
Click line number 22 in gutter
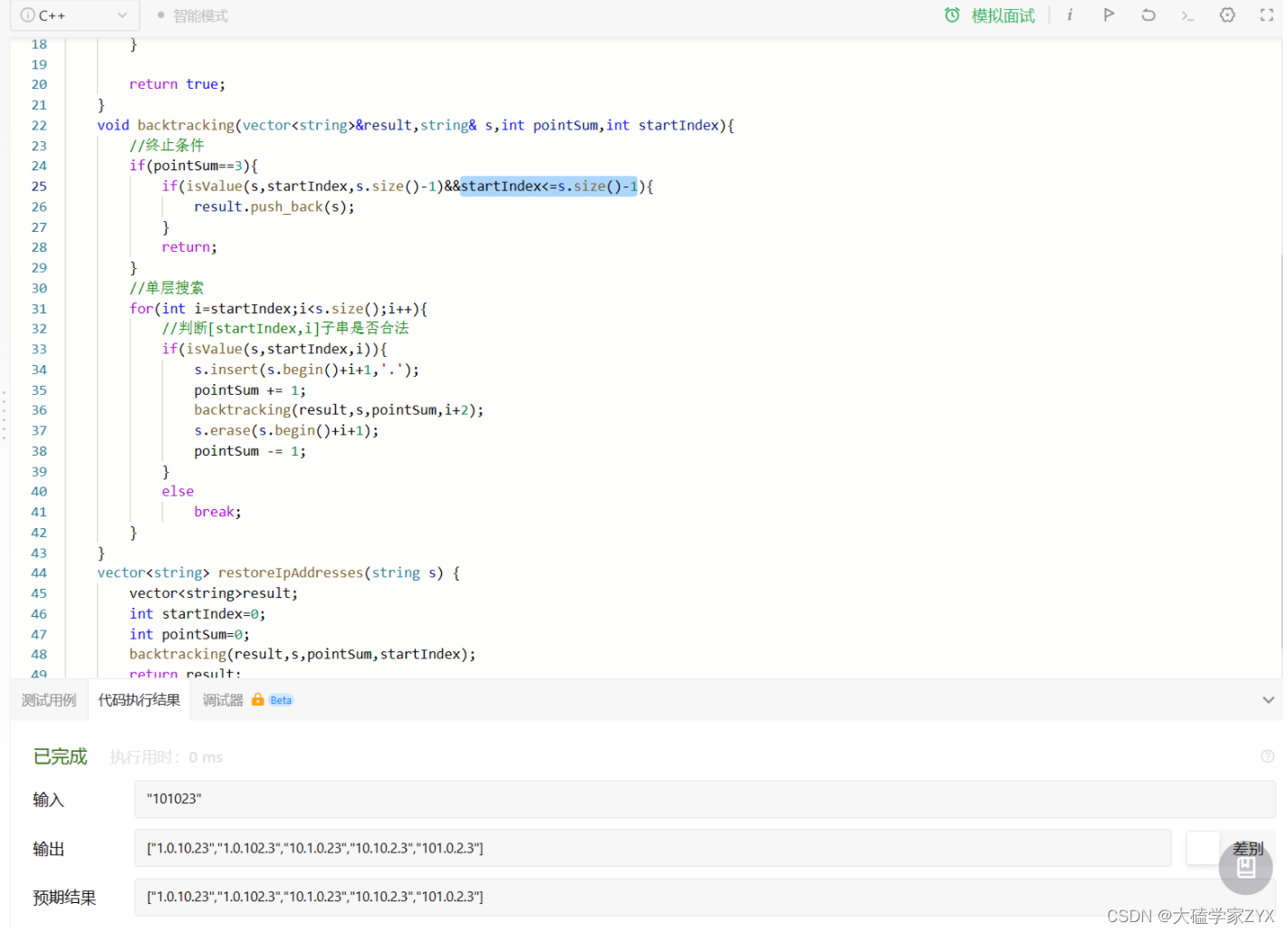(39, 125)
